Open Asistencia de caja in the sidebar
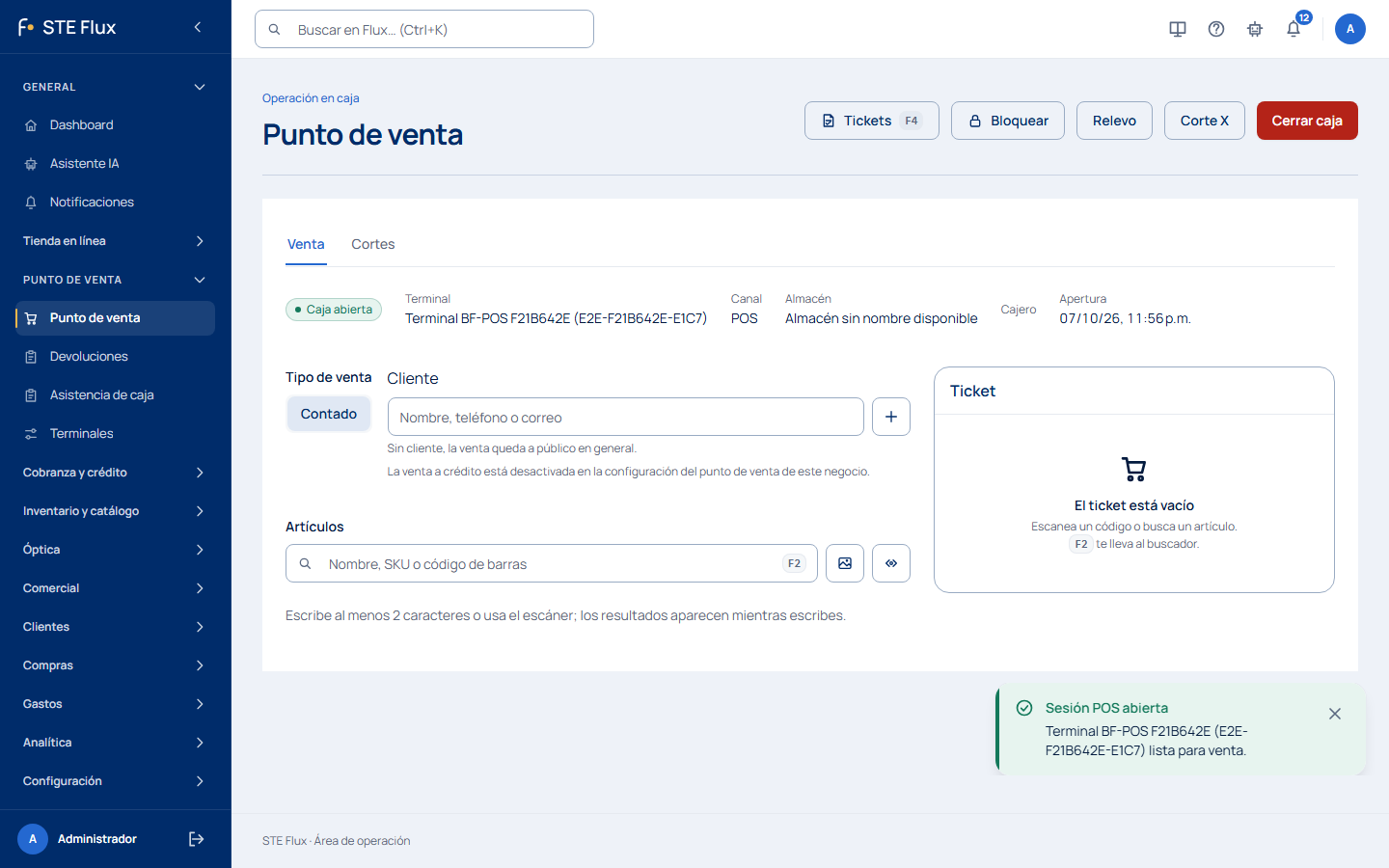 116,395
